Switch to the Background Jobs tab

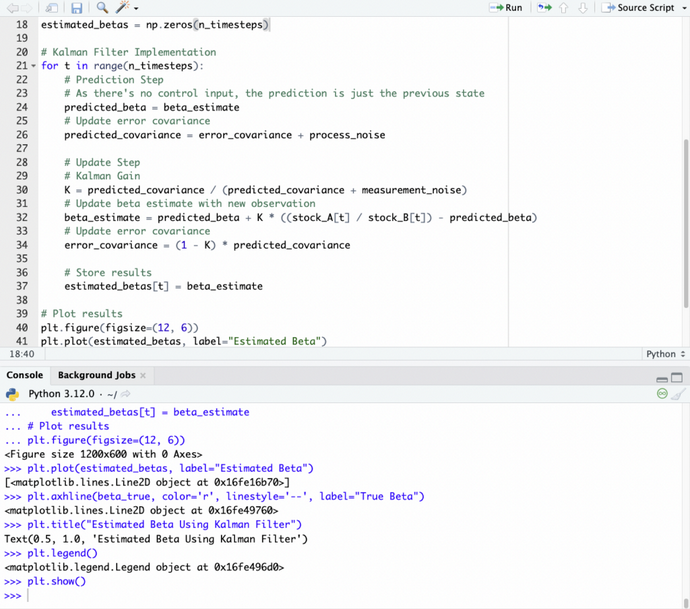(x=96, y=375)
